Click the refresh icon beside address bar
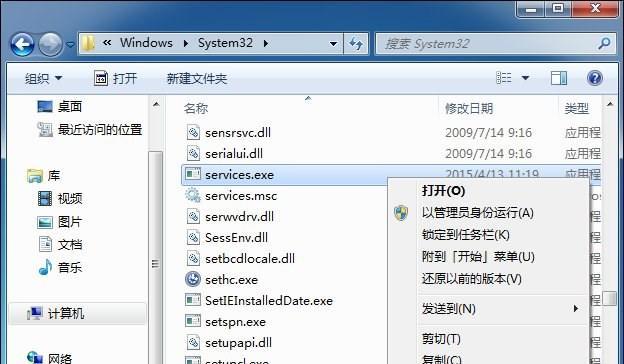Image resolution: width=624 pixels, height=364 pixels. 356,44
